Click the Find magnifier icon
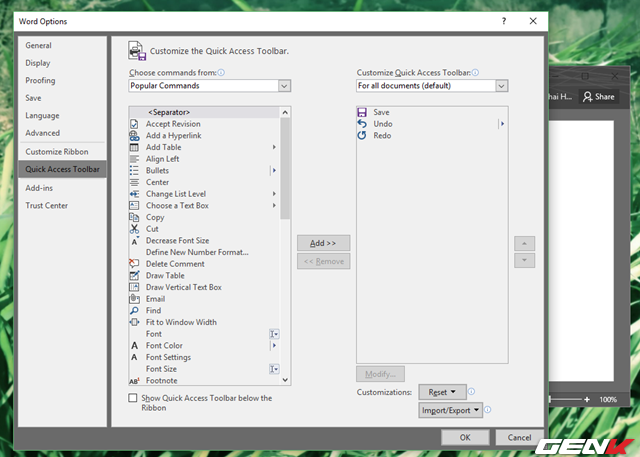Image resolution: width=640 pixels, height=457 pixels. [x=134, y=311]
